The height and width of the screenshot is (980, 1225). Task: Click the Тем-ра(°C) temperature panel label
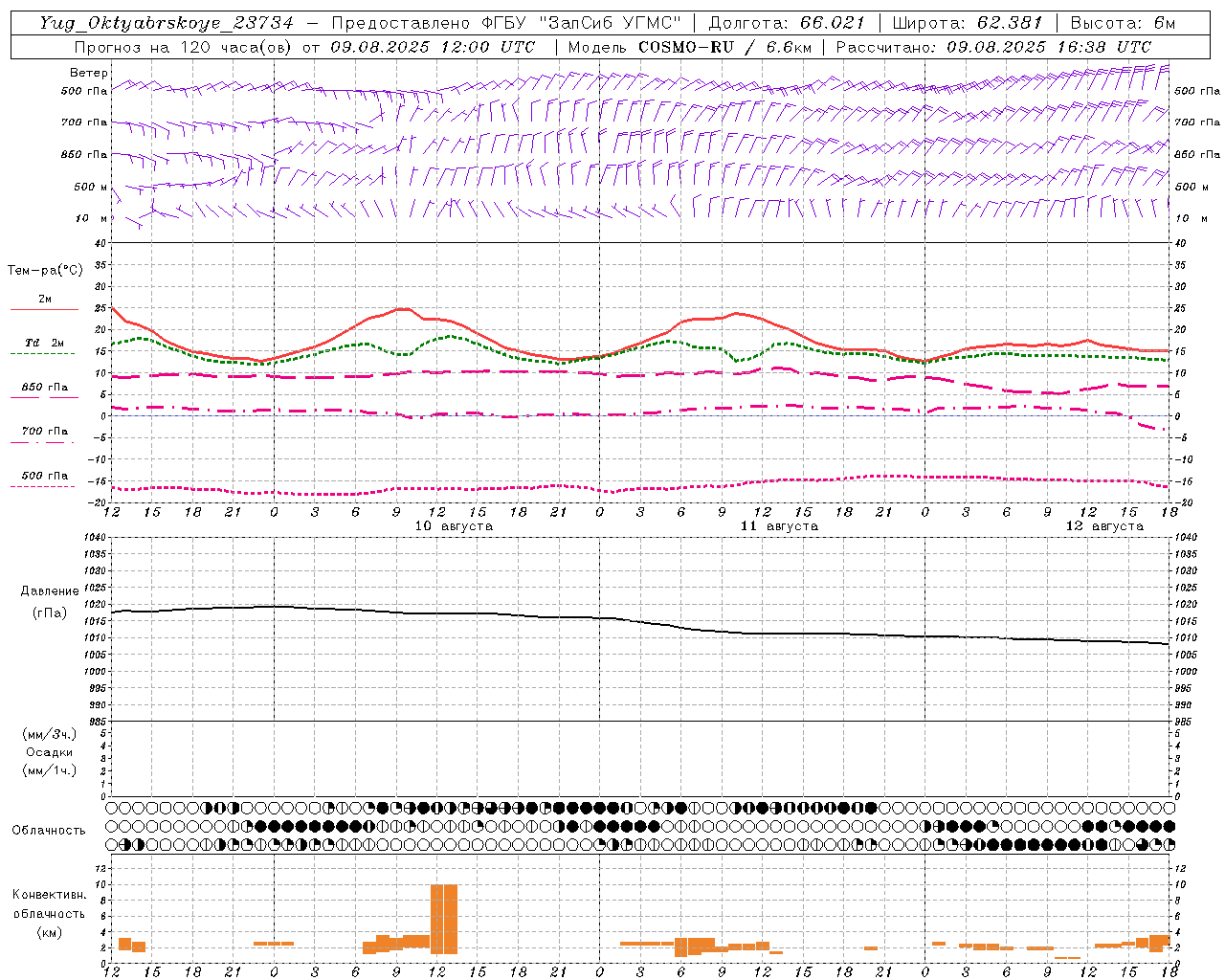tap(45, 271)
